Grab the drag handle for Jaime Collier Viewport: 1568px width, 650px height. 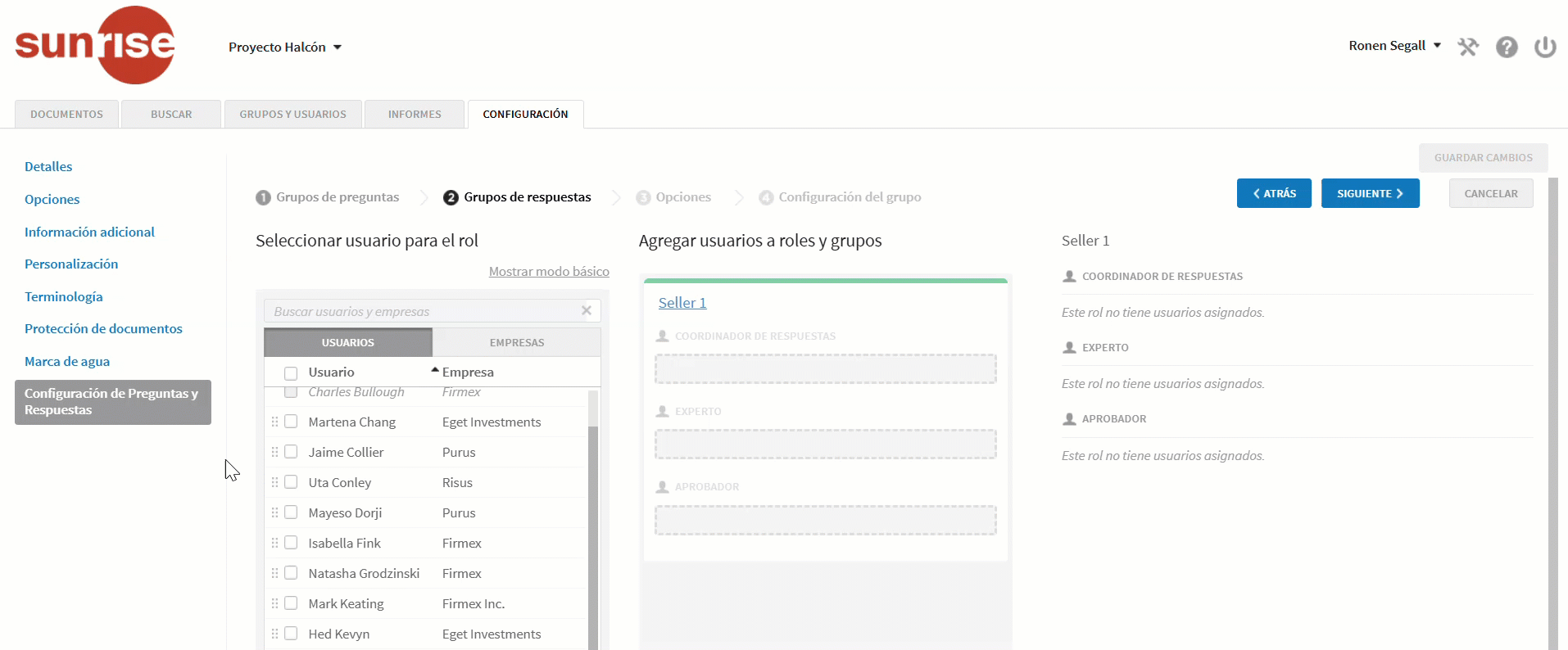point(274,452)
